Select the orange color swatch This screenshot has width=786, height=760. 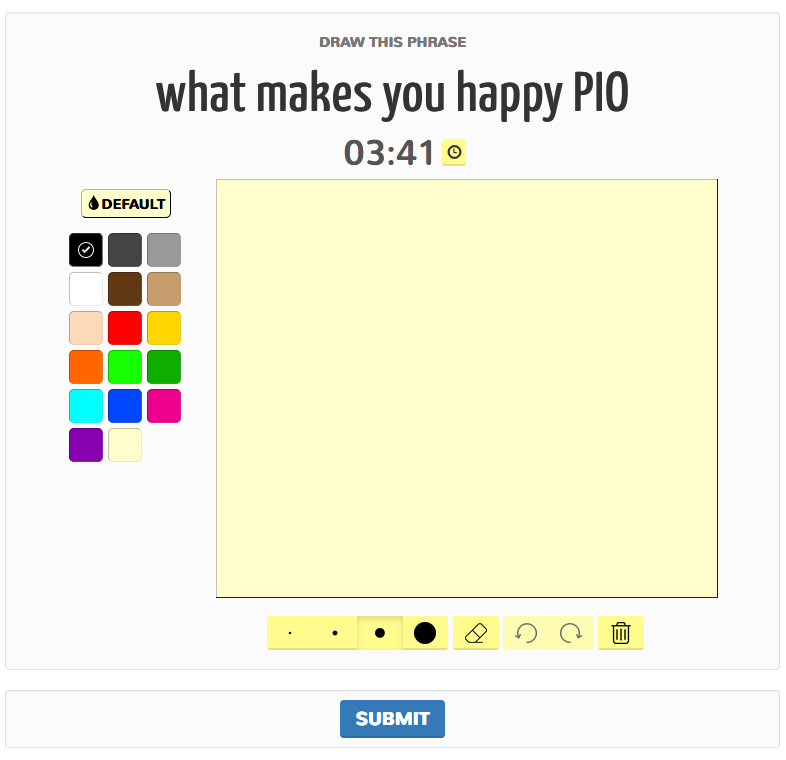[x=86, y=367]
